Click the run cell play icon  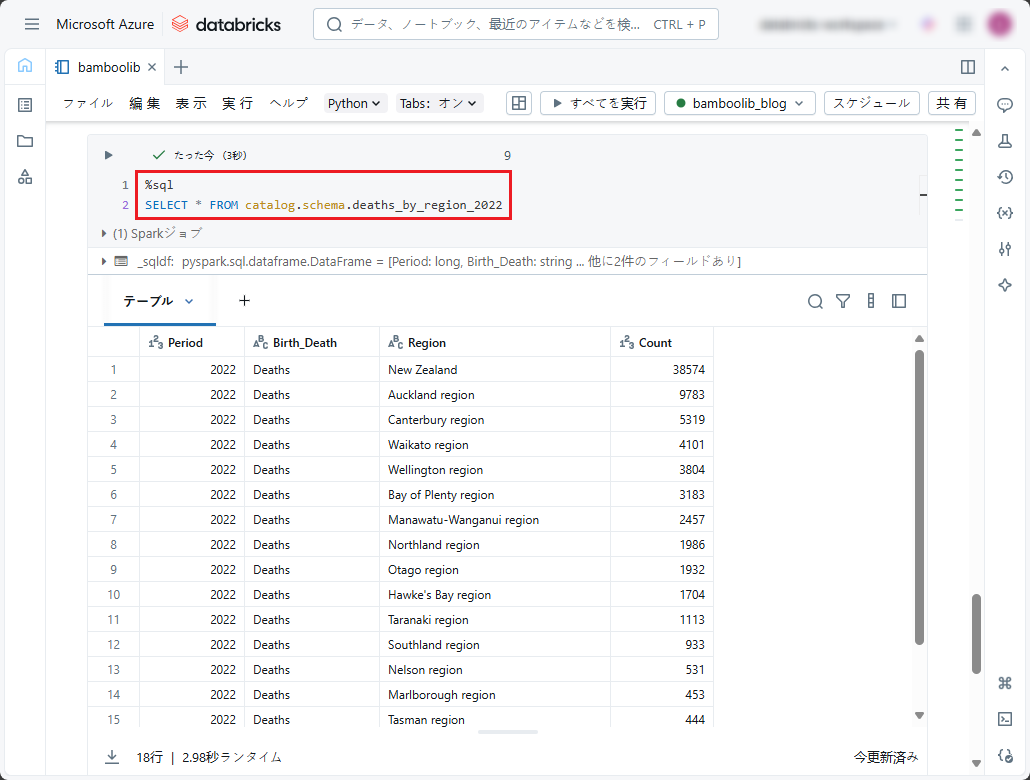pyautogui.click(x=109, y=155)
